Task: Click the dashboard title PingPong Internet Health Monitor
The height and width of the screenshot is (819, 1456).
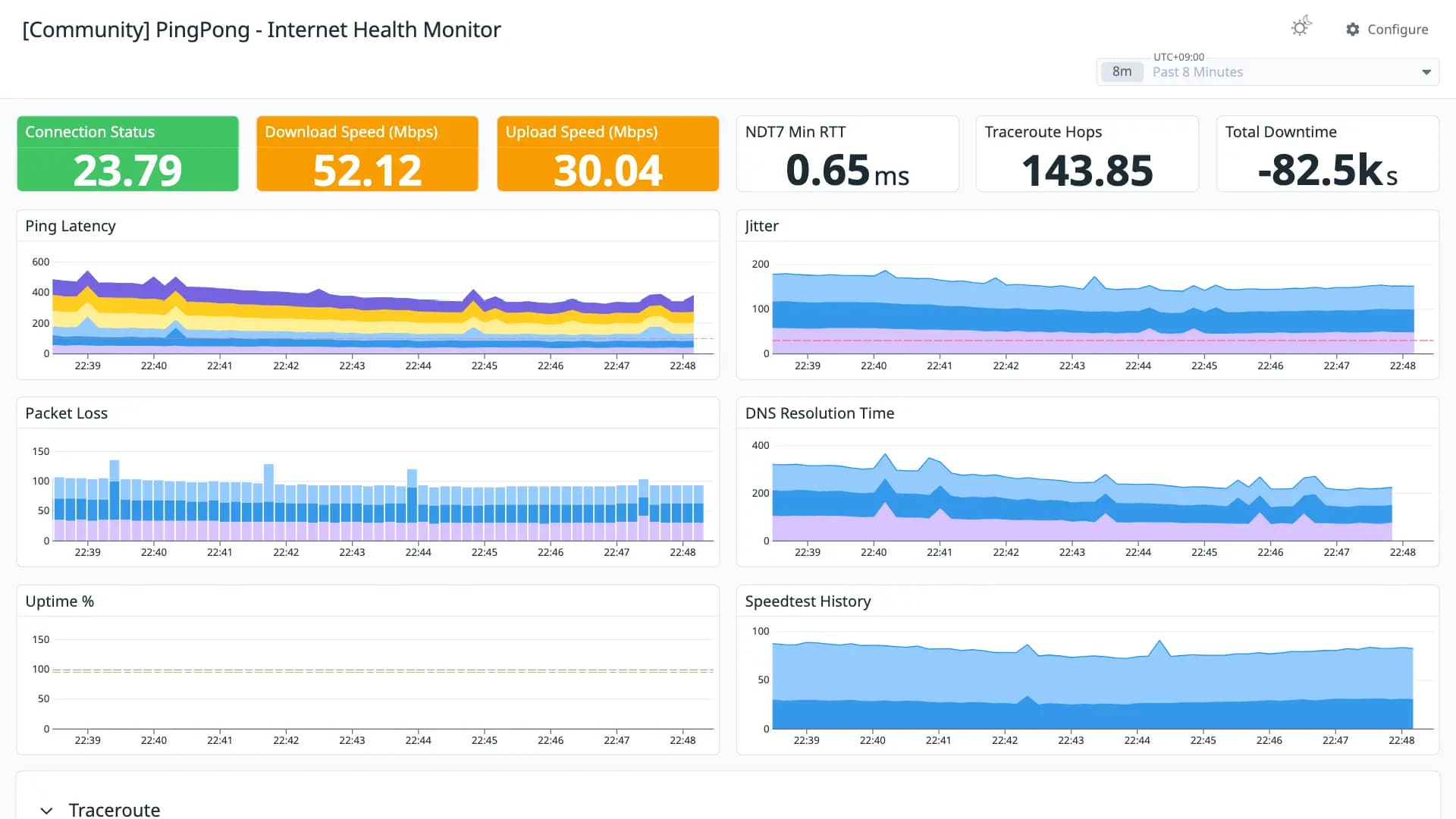Action: coord(262,30)
